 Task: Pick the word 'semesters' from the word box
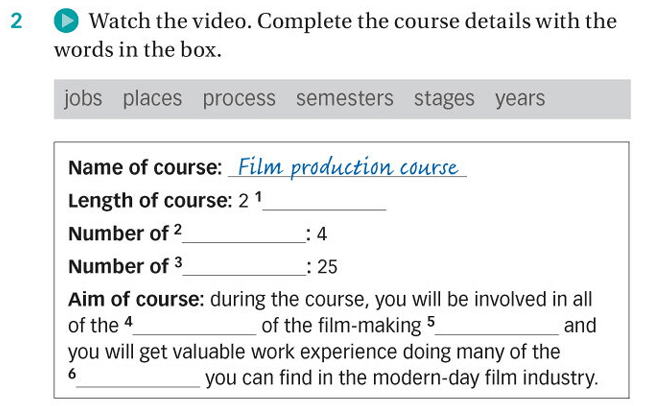click(345, 98)
